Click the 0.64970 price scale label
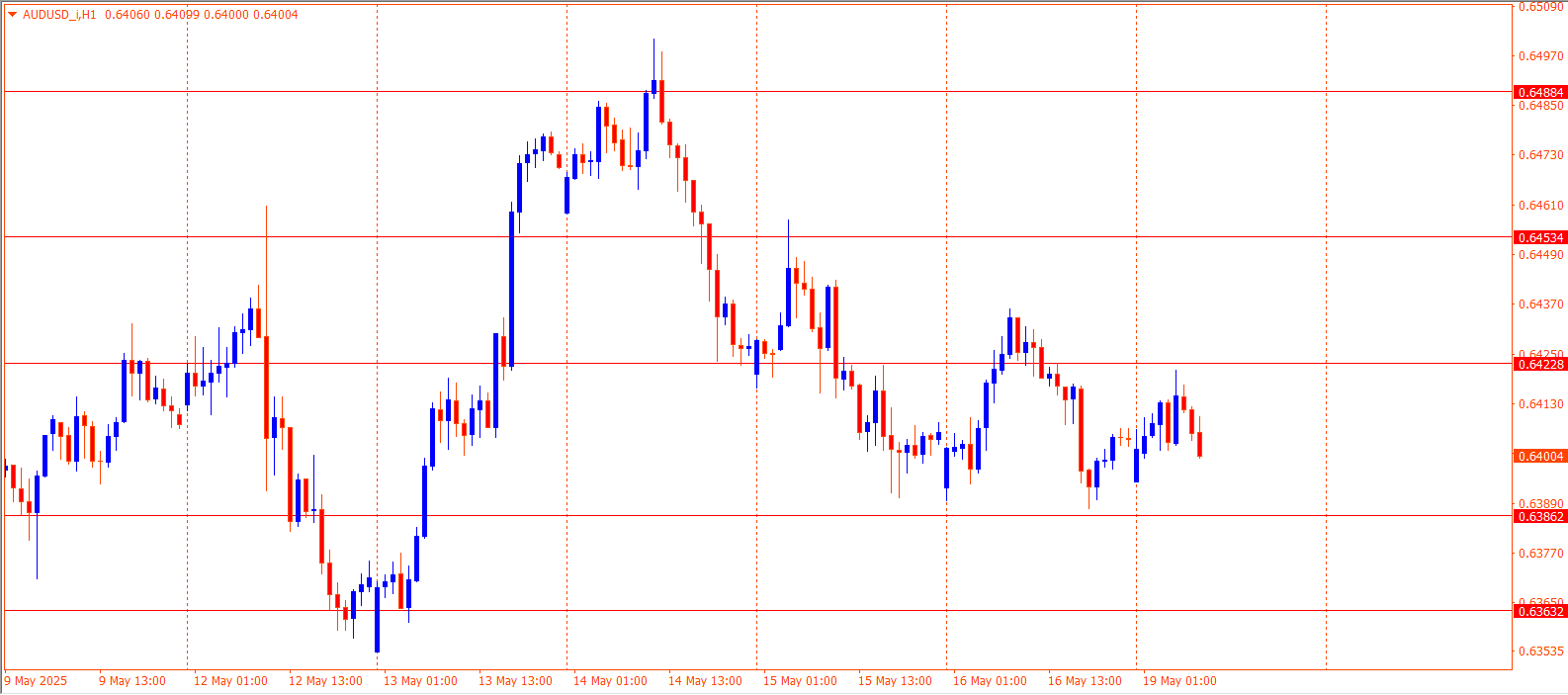 coord(1541,56)
